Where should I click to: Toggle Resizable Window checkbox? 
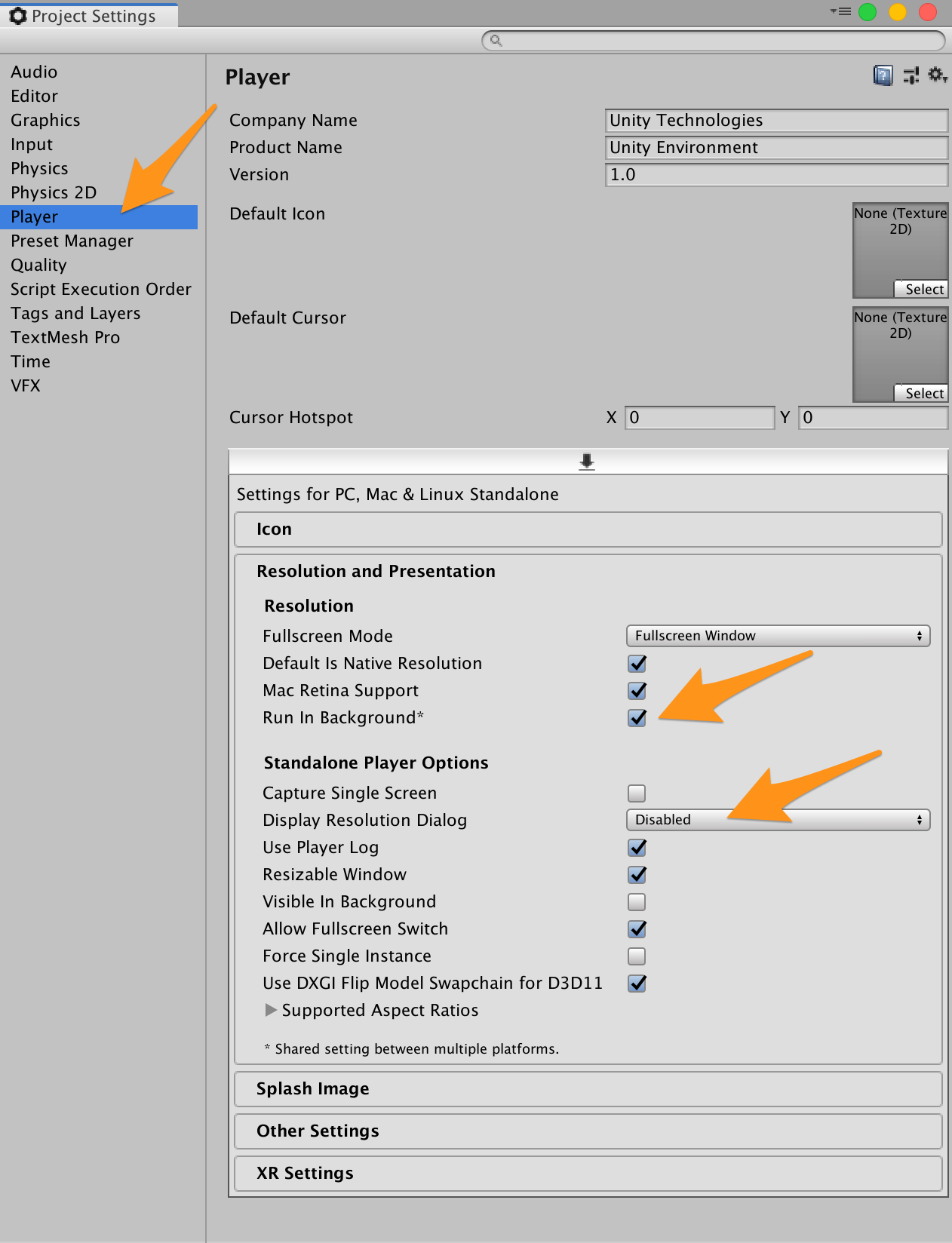(637, 875)
